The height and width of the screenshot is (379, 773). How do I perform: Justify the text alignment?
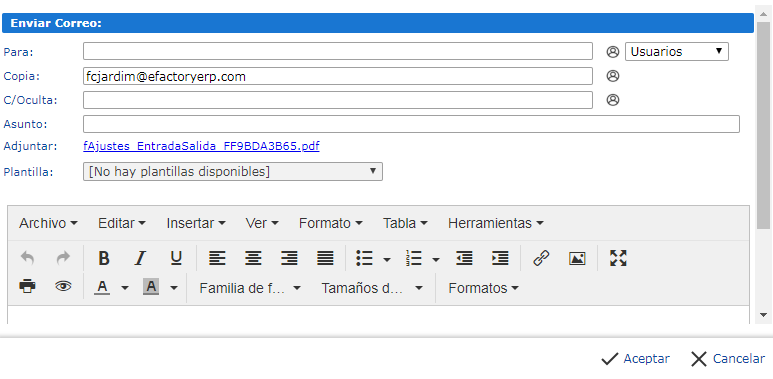pyautogui.click(x=325, y=258)
